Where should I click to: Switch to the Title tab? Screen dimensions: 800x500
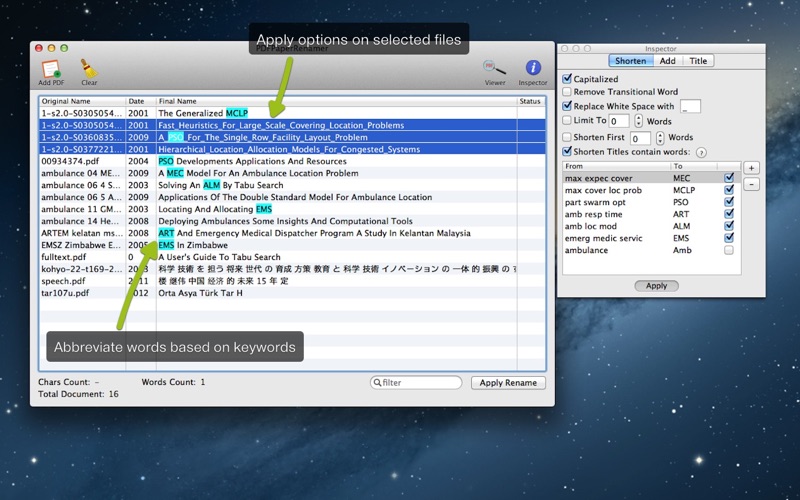pos(698,61)
